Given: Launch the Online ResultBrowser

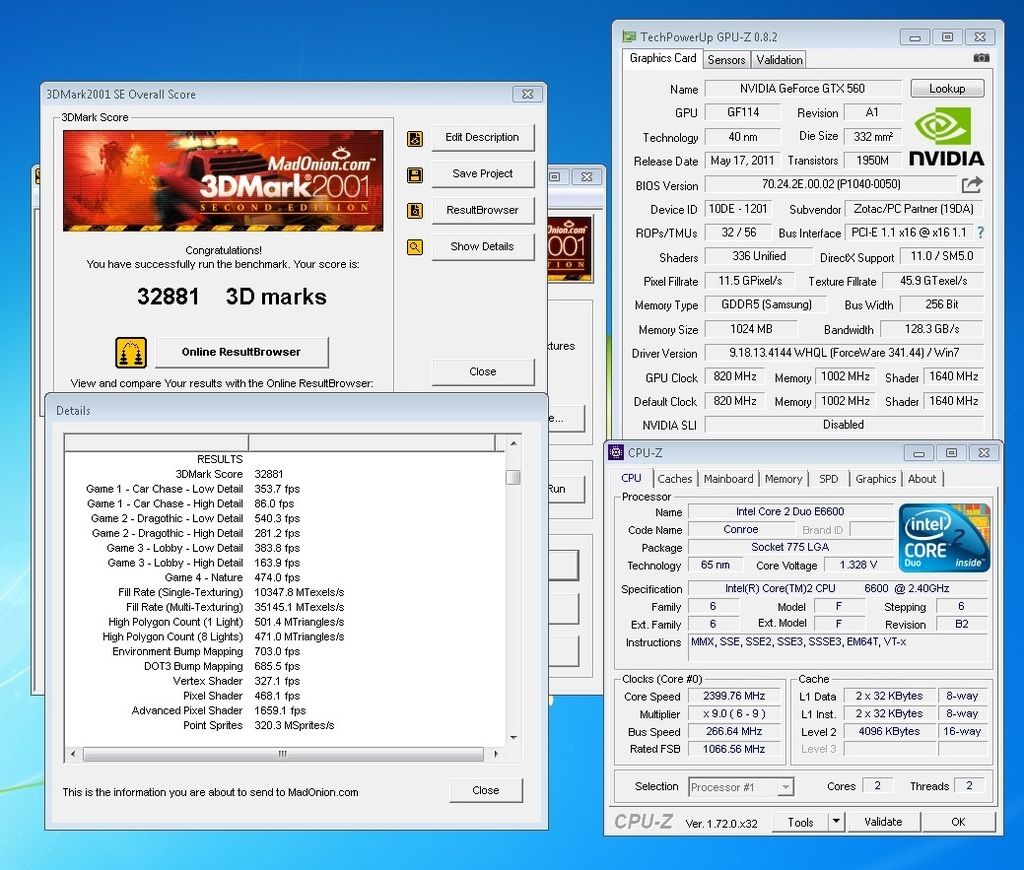Looking at the screenshot, I should click(242, 352).
